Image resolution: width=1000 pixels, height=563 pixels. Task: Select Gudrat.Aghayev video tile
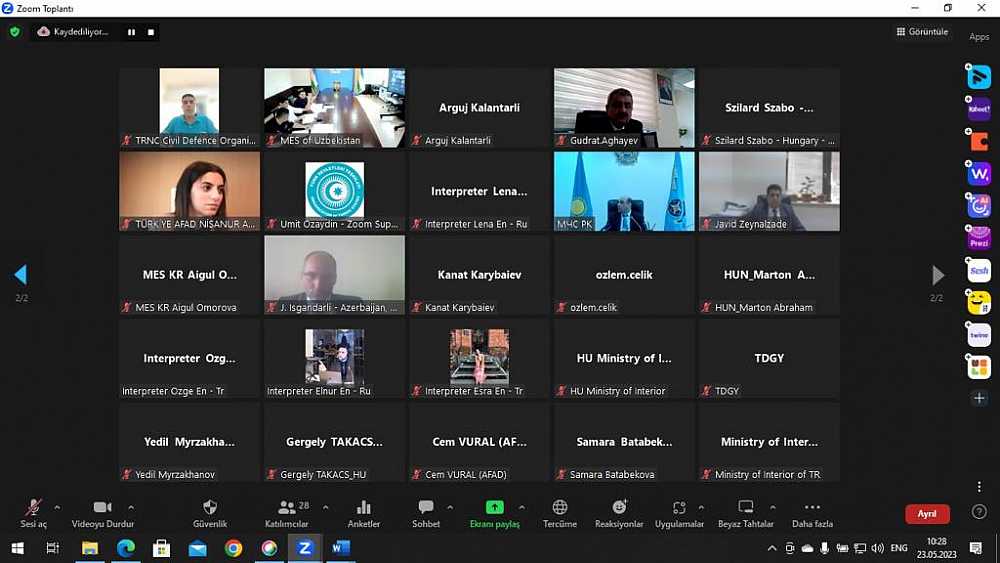624,107
